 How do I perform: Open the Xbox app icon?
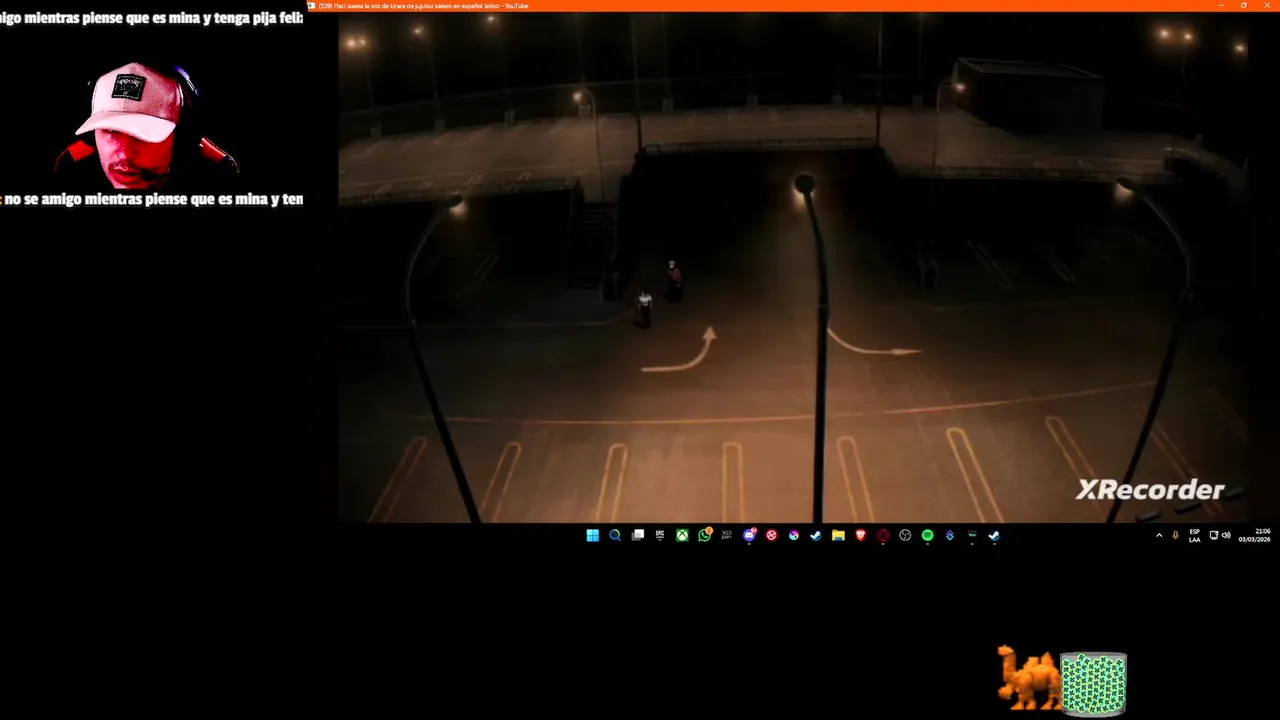click(x=682, y=535)
